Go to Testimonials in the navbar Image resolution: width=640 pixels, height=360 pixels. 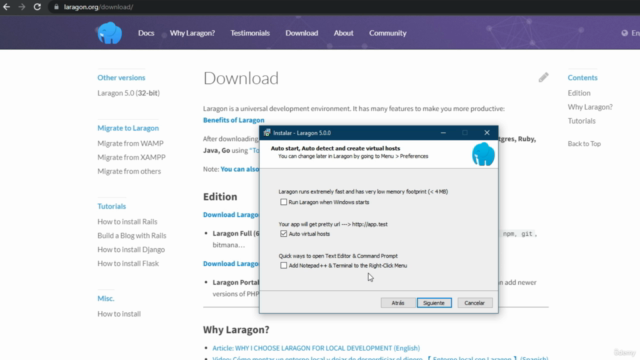250,33
